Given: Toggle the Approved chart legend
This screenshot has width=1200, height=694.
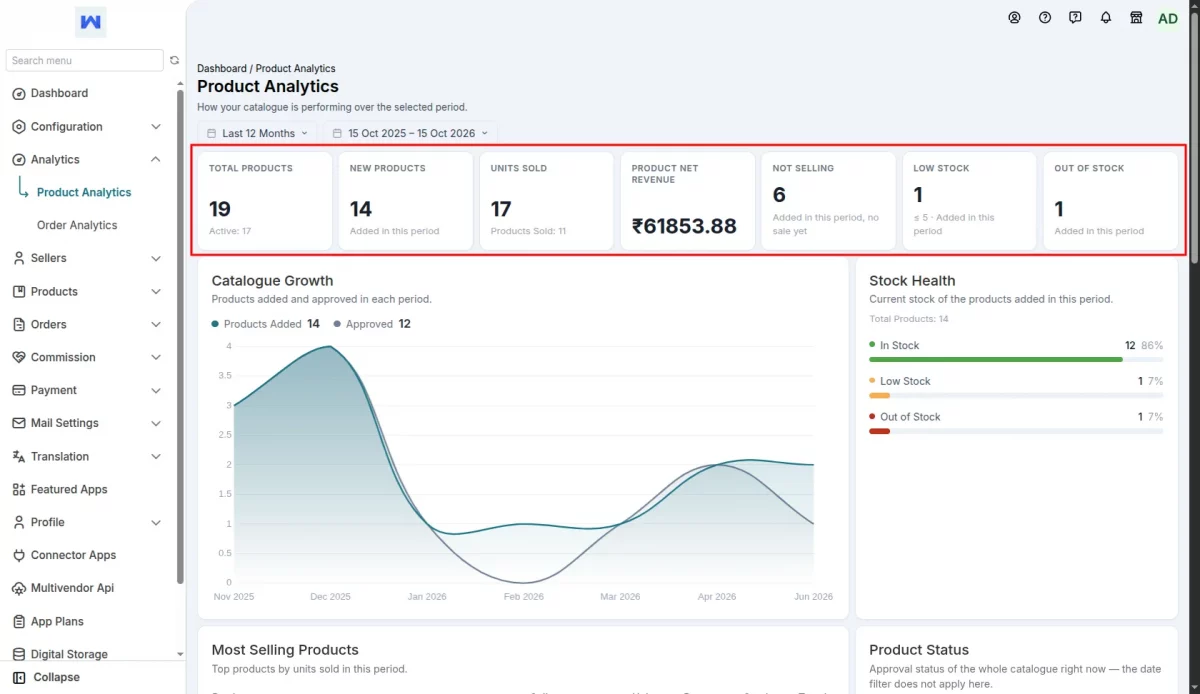Looking at the screenshot, I should (372, 324).
